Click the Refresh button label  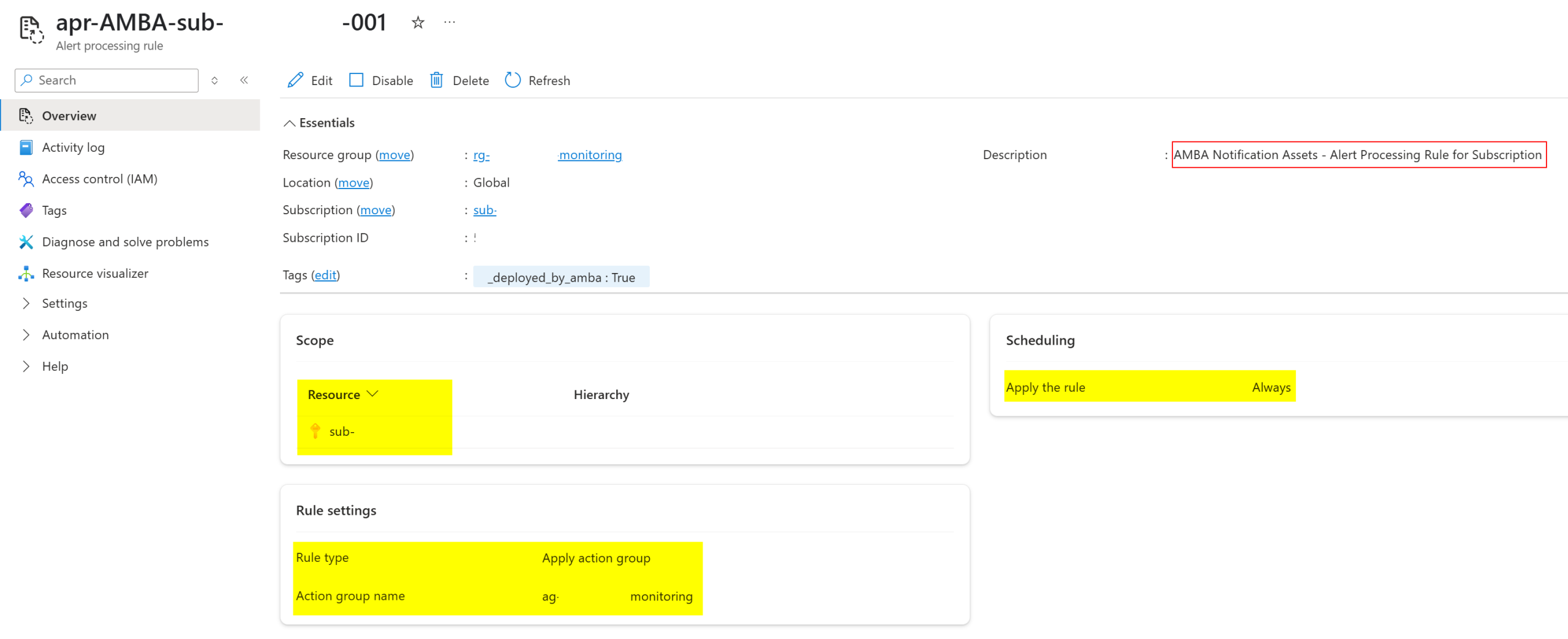coord(549,81)
